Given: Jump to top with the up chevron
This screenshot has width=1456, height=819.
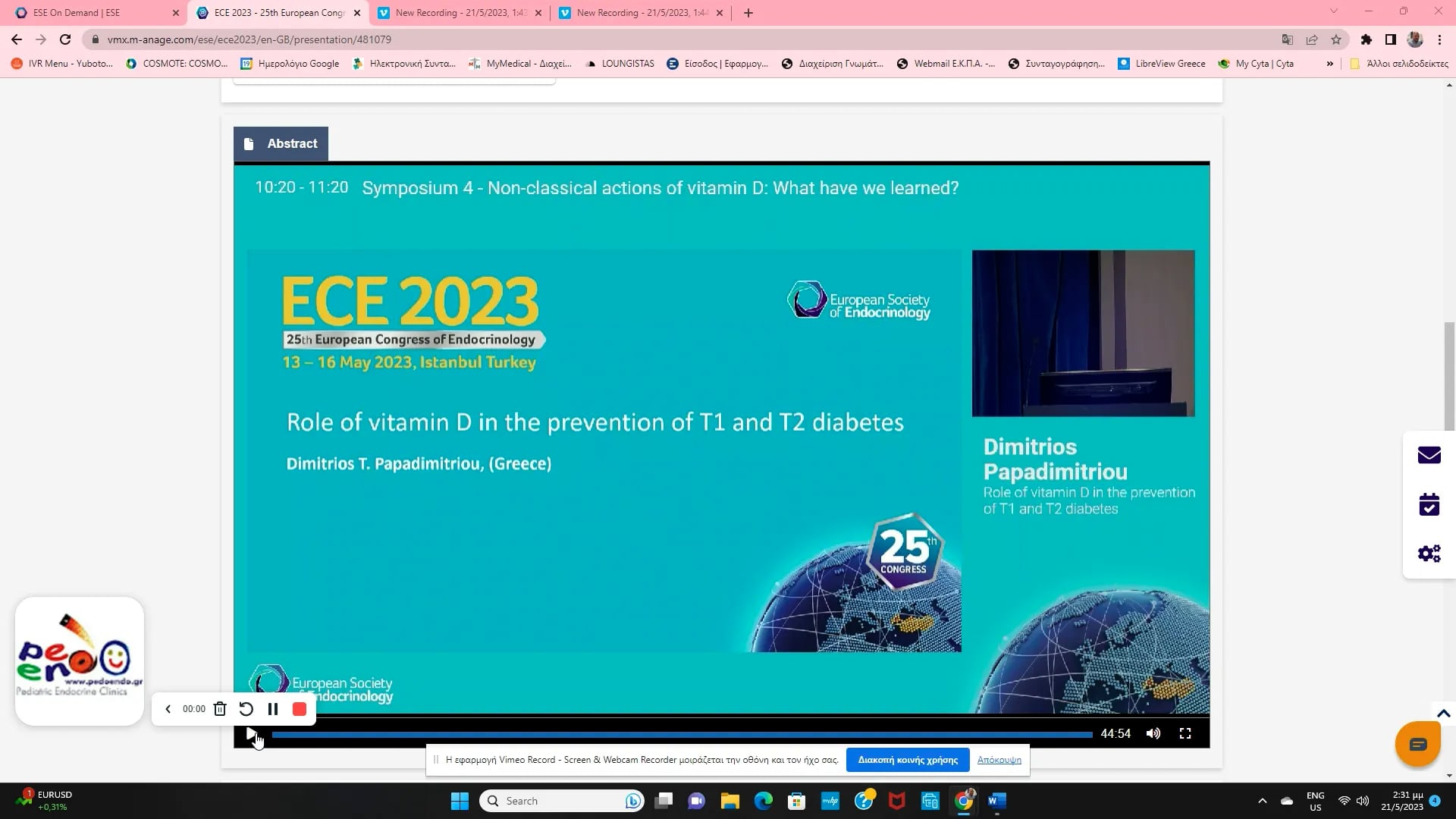Looking at the screenshot, I should coord(1444,714).
